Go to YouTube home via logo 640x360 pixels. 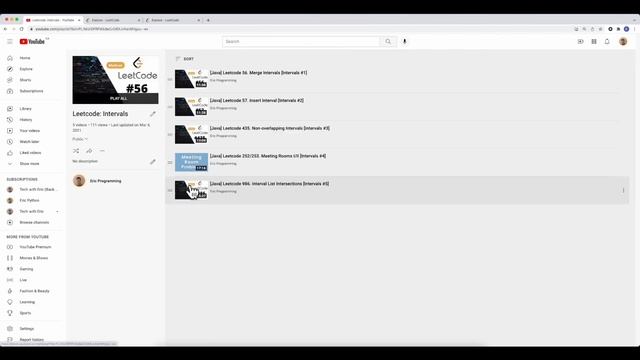pyautogui.click(x=32, y=42)
